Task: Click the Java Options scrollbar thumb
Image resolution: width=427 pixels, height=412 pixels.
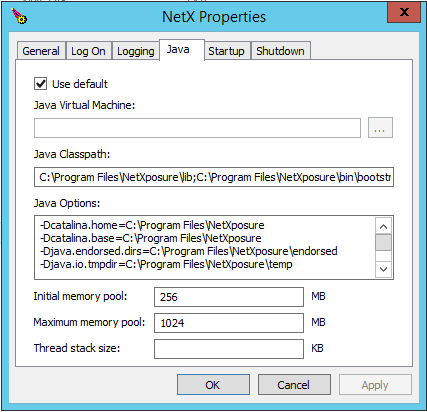Action: tap(383, 242)
